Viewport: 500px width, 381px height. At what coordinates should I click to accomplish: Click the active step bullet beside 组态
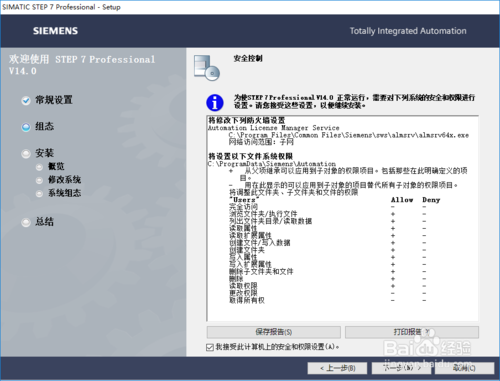point(26,127)
